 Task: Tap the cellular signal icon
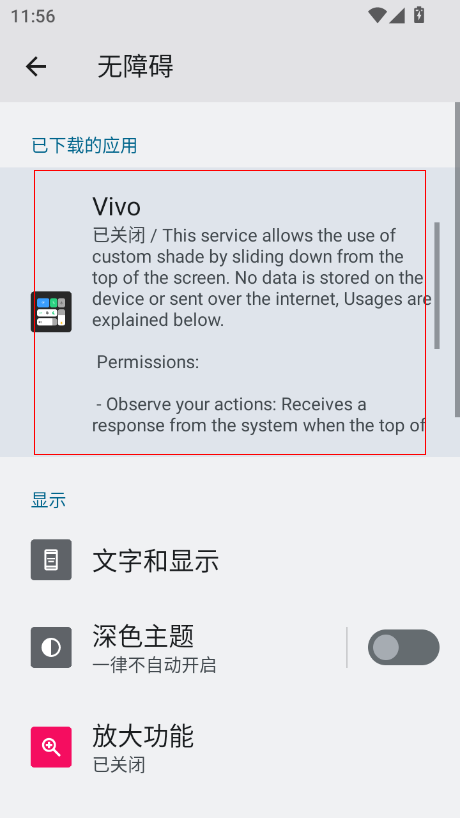(397, 16)
